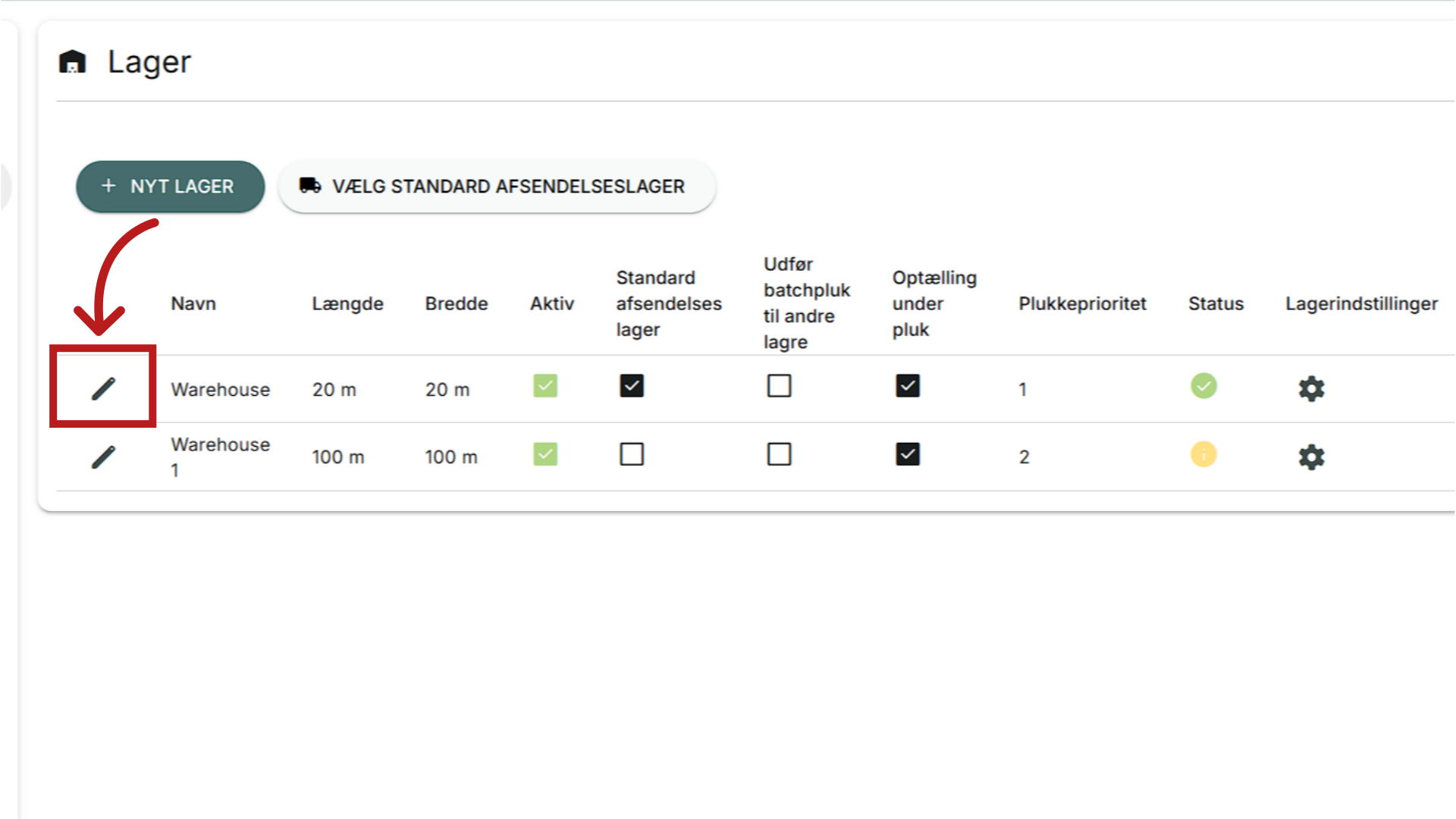1456x819 pixels.
Task: Toggle Aktiv checkbox for Warehouse
Action: click(545, 386)
